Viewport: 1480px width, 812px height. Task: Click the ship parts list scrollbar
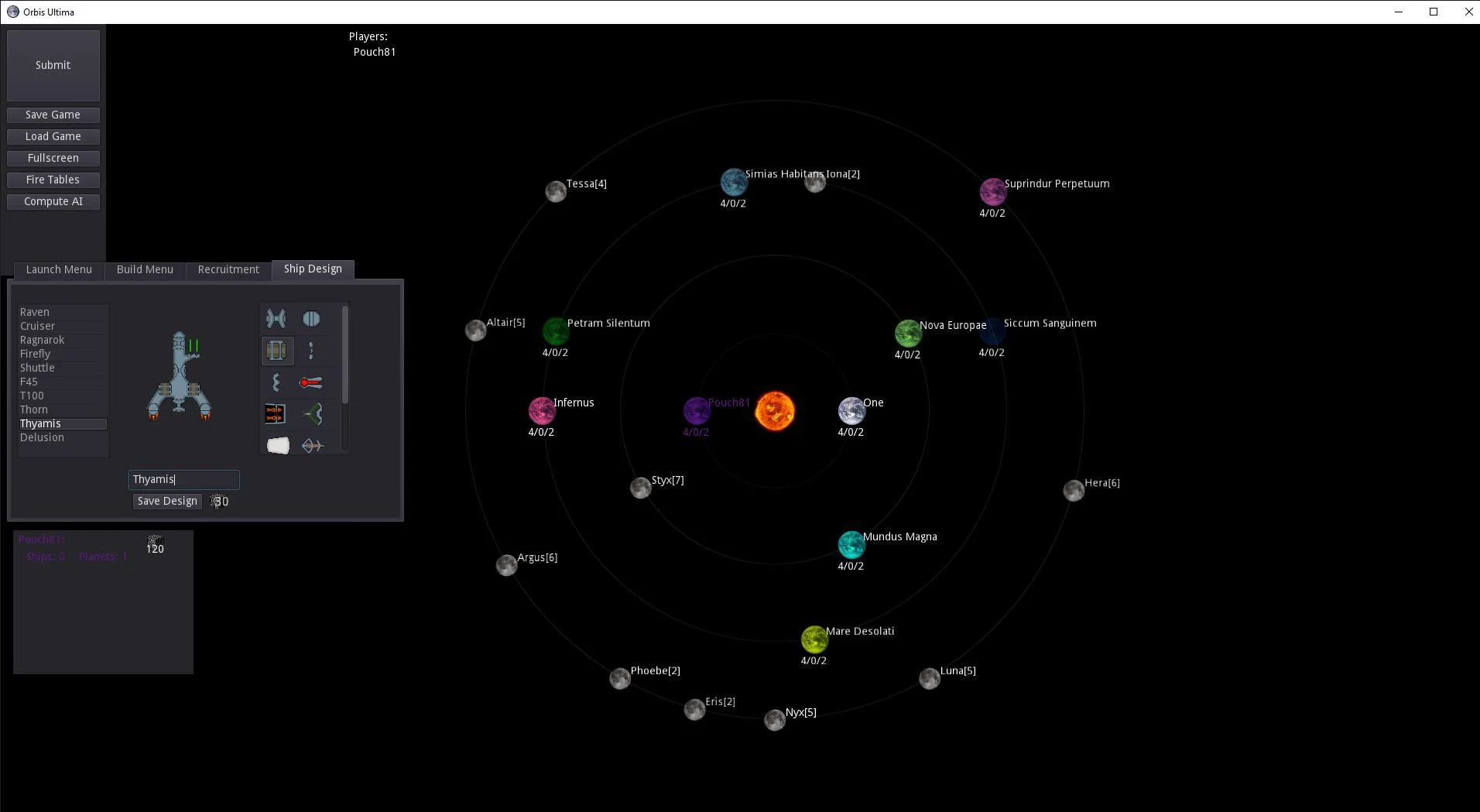[x=345, y=355]
